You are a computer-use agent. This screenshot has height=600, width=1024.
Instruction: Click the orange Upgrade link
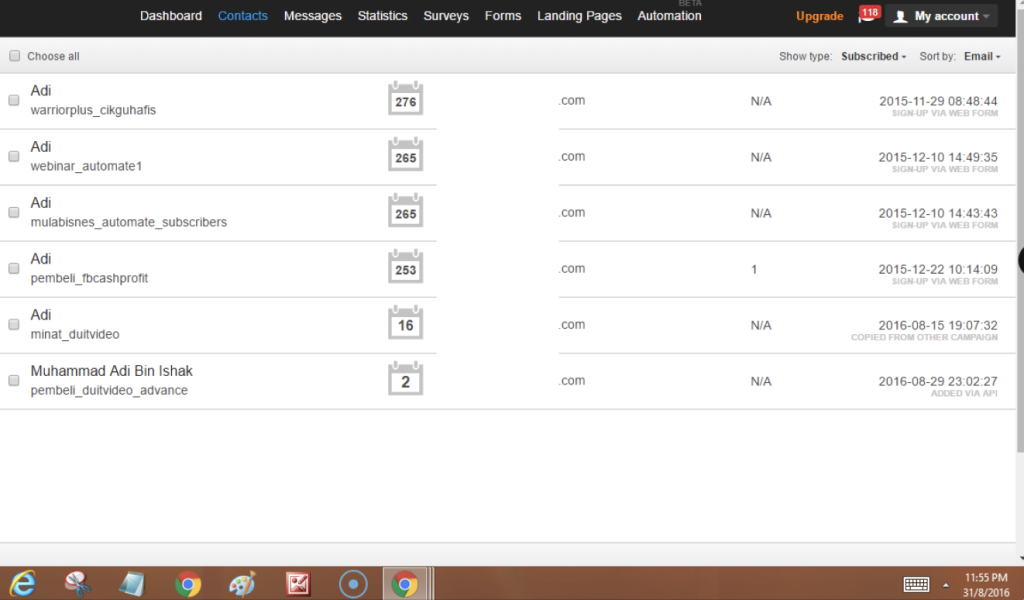pos(819,16)
